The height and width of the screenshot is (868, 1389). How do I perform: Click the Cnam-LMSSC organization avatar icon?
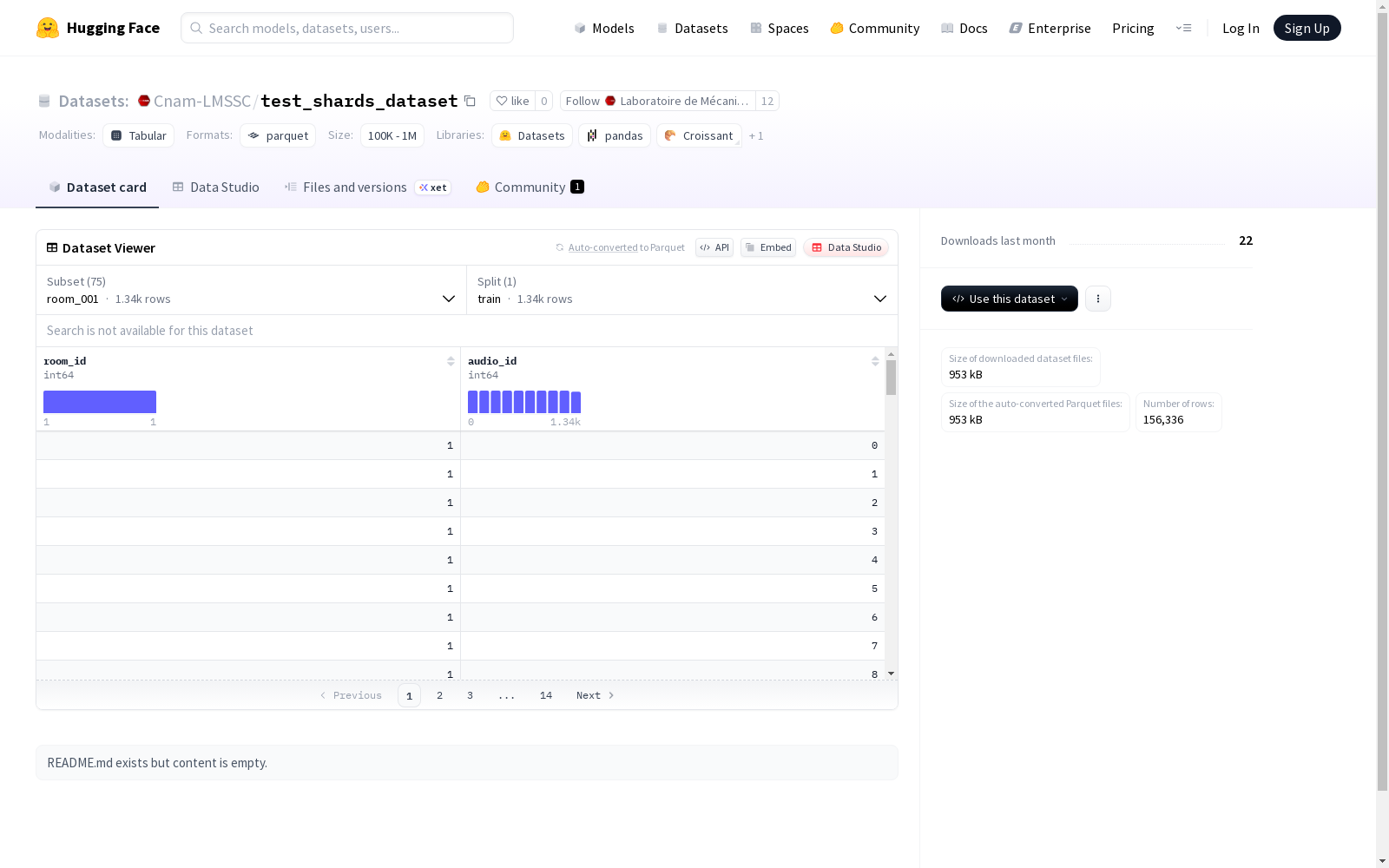(x=144, y=101)
